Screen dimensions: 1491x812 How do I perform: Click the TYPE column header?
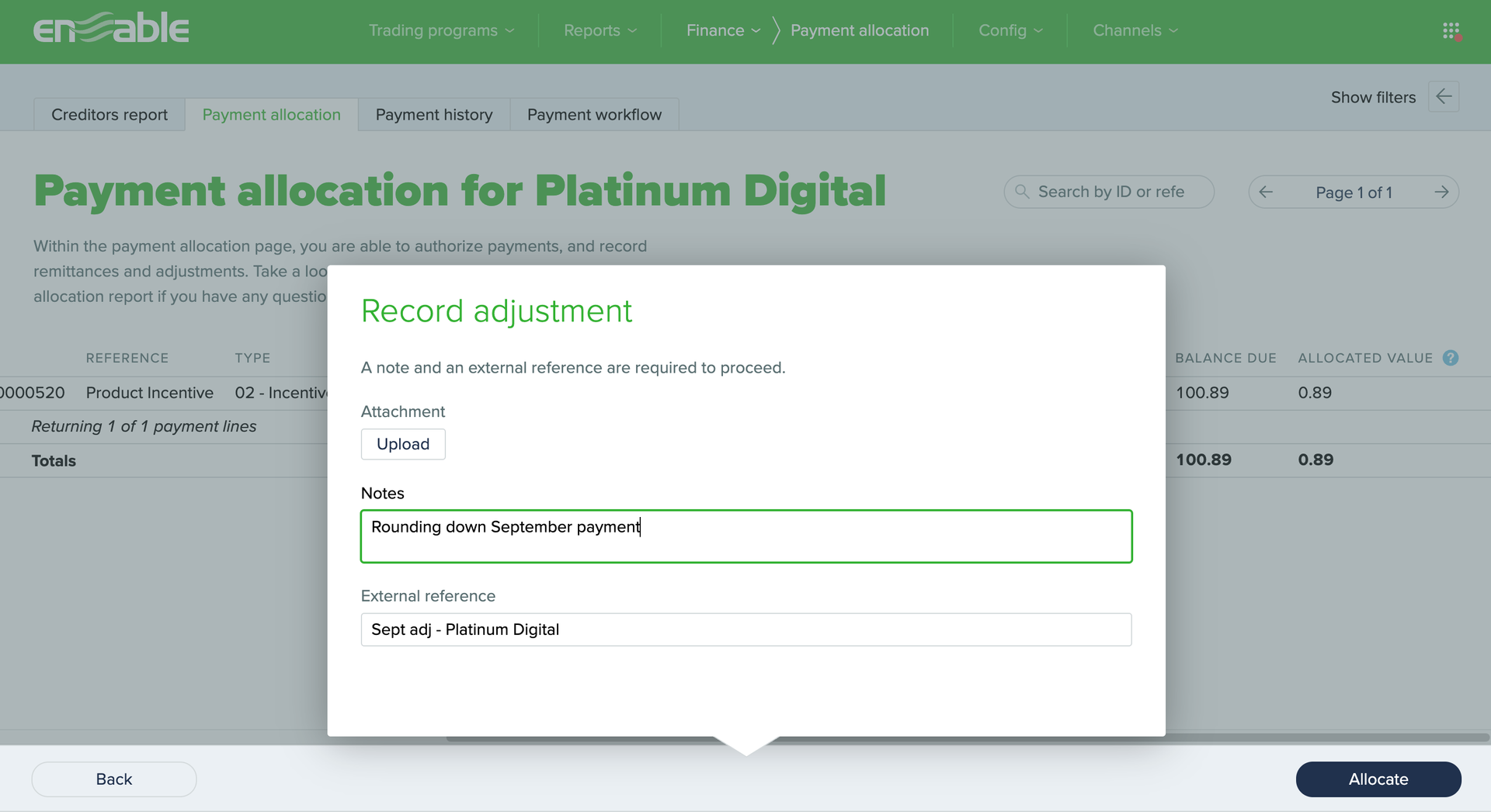tap(252, 358)
